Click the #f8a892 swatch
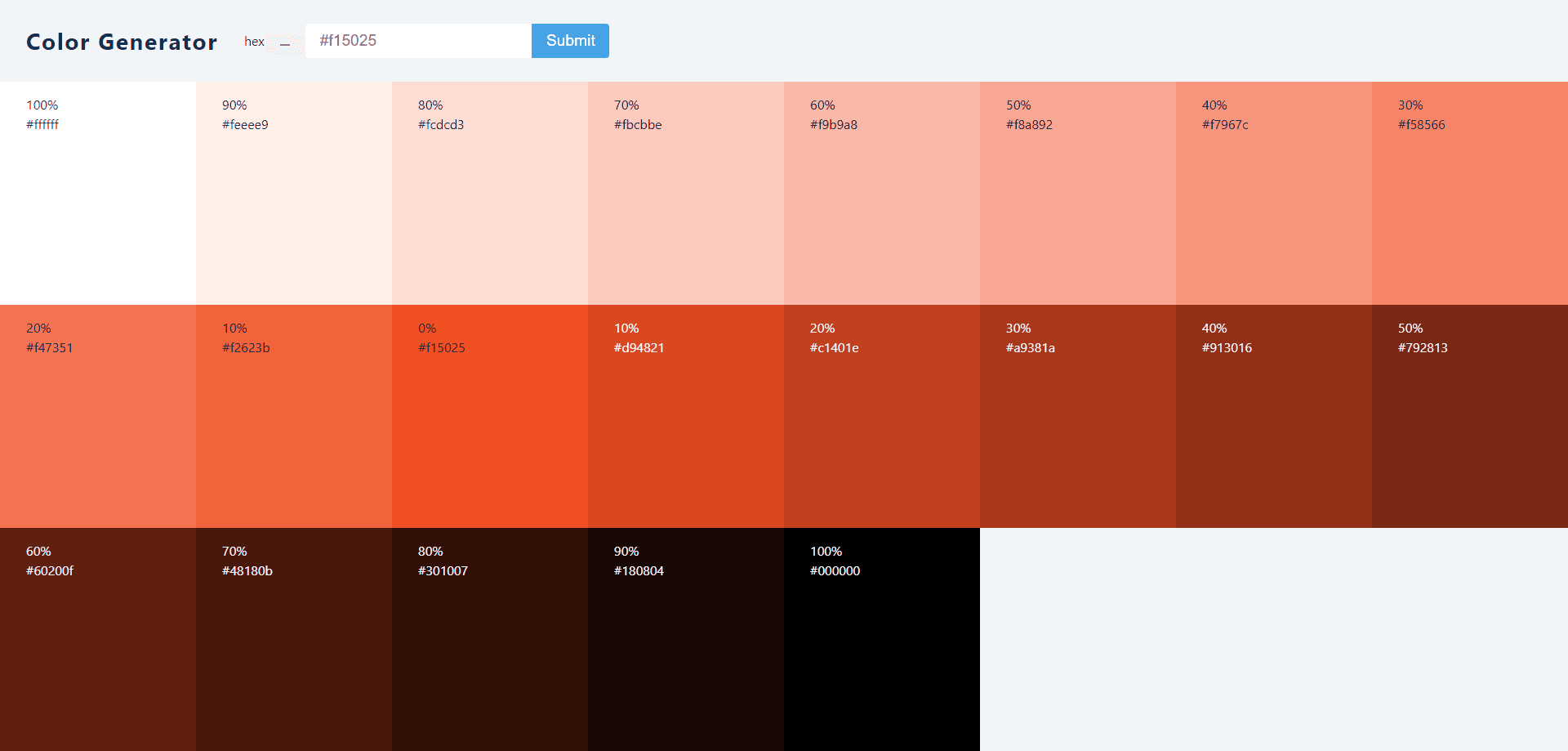Image resolution: width=1568 pixels, height=751 pixels. tap(1078, 193)
